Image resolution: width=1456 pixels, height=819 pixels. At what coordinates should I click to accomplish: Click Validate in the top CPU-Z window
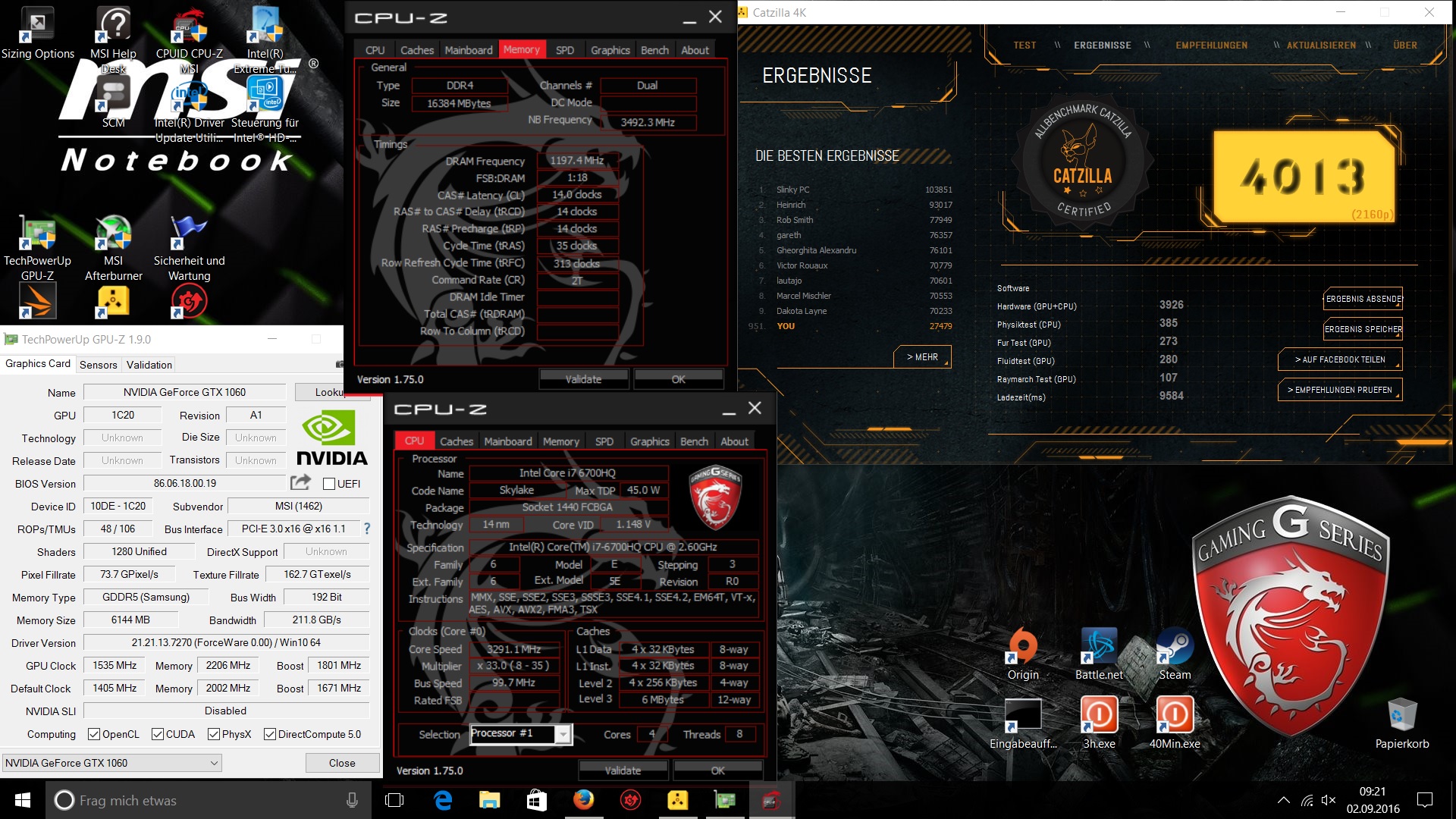[583, 379]
